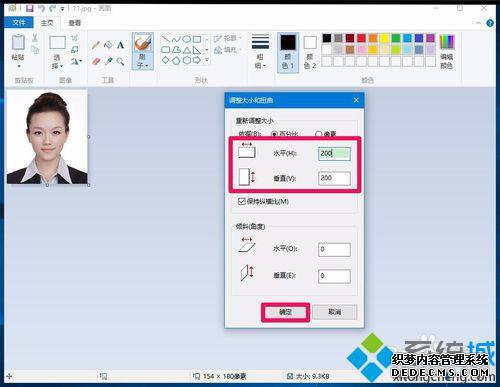Click the Edit colors rainbow icon

point(446,42)
